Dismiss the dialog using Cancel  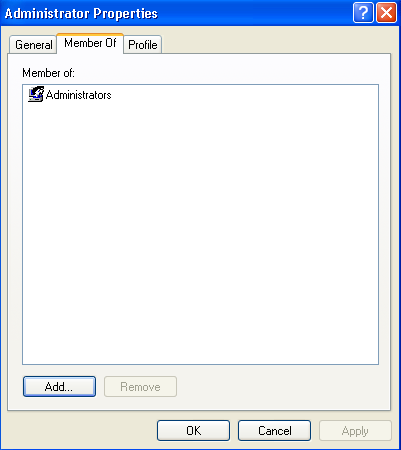(274, 431)
